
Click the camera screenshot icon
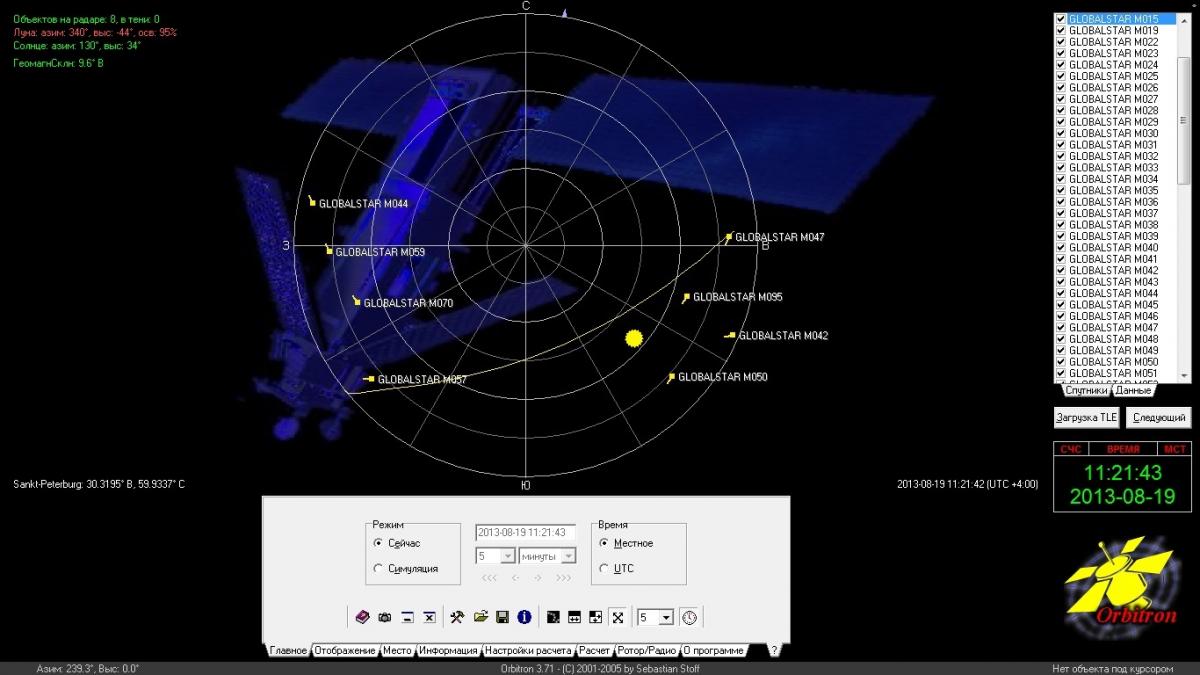(x=384, y=617)
